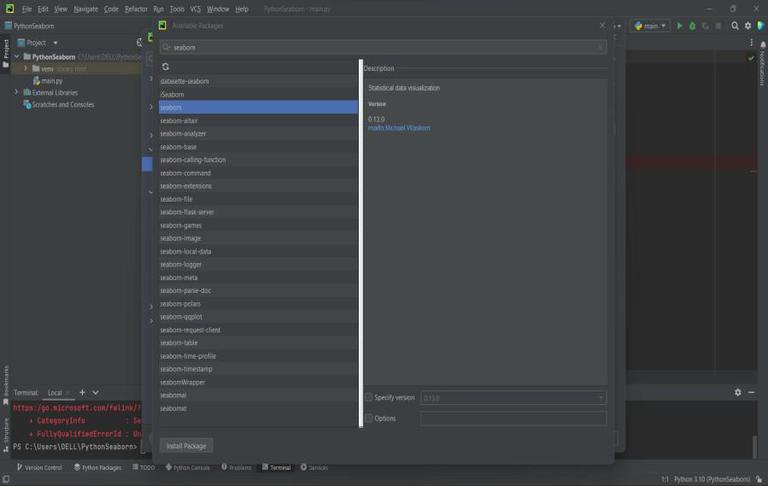Open the TODO tool window
This screenshot has width=768, height=486.
tap(144, 467)
